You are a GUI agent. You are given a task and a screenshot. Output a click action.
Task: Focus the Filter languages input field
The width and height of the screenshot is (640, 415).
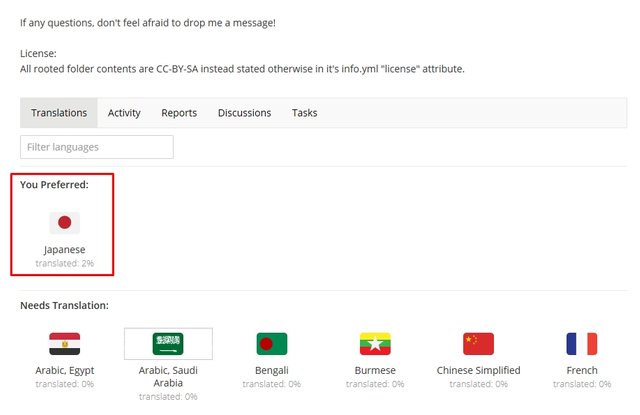pos(97,147)
